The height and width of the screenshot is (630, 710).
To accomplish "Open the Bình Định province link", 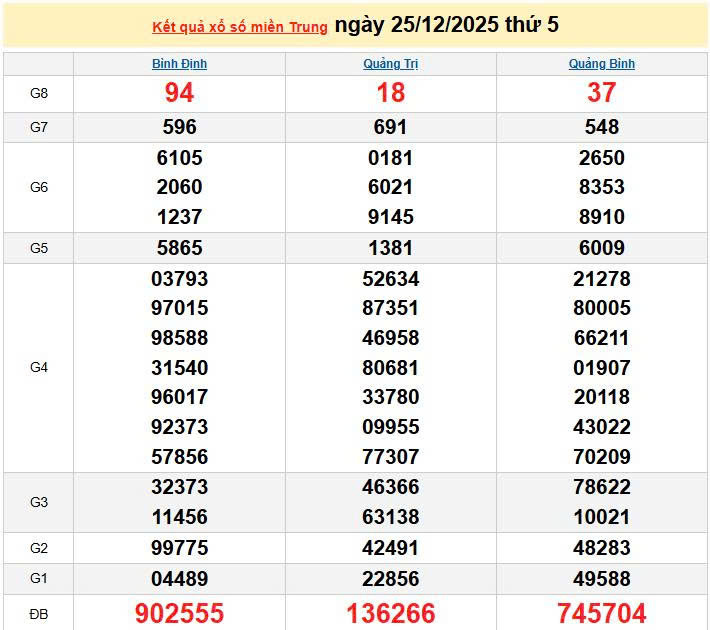I will (179, 64).
